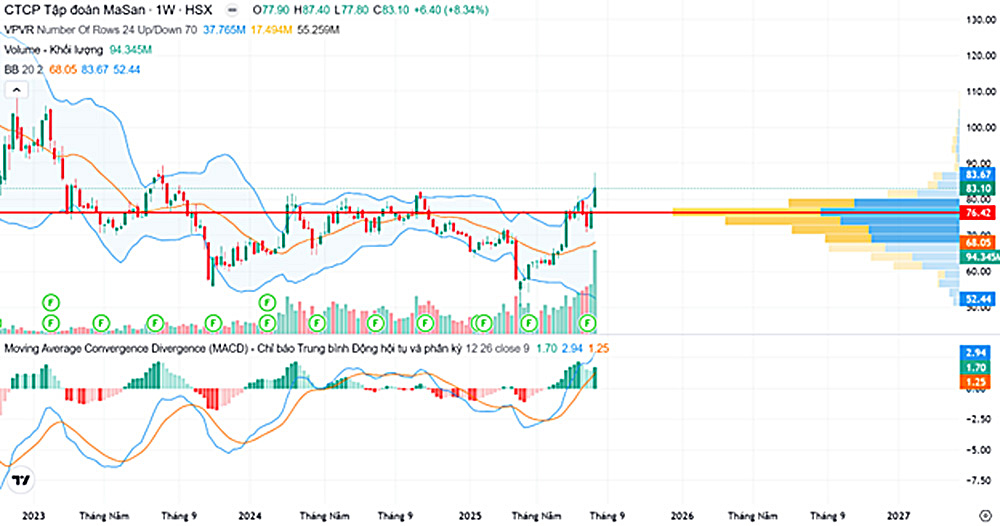Viewport: 1000px width, 526px height.
Task: Click the 55.259M VPVR value
Action: click(318, 30)
